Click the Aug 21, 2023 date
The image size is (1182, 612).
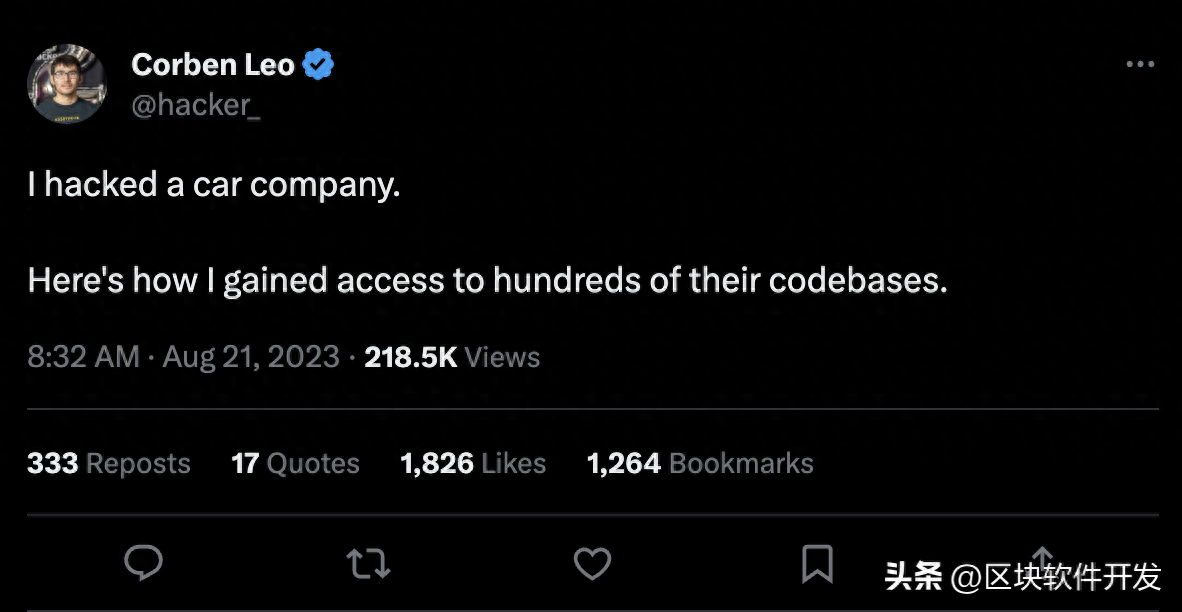[x=251, y=358]
